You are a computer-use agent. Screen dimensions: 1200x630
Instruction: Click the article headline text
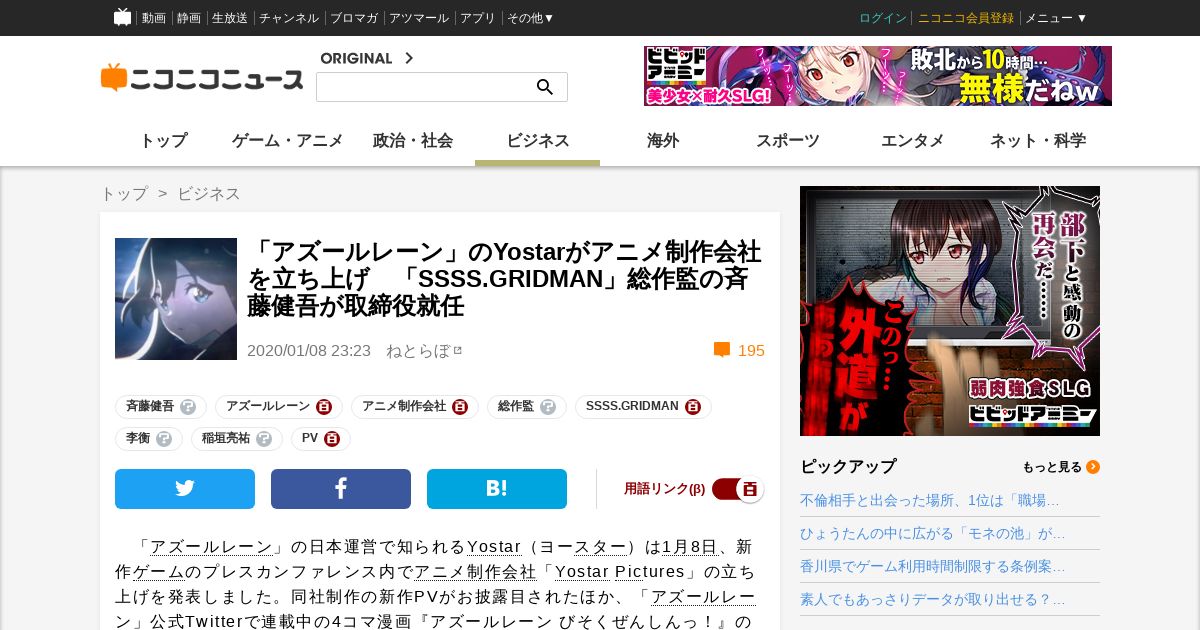(505, 278)
